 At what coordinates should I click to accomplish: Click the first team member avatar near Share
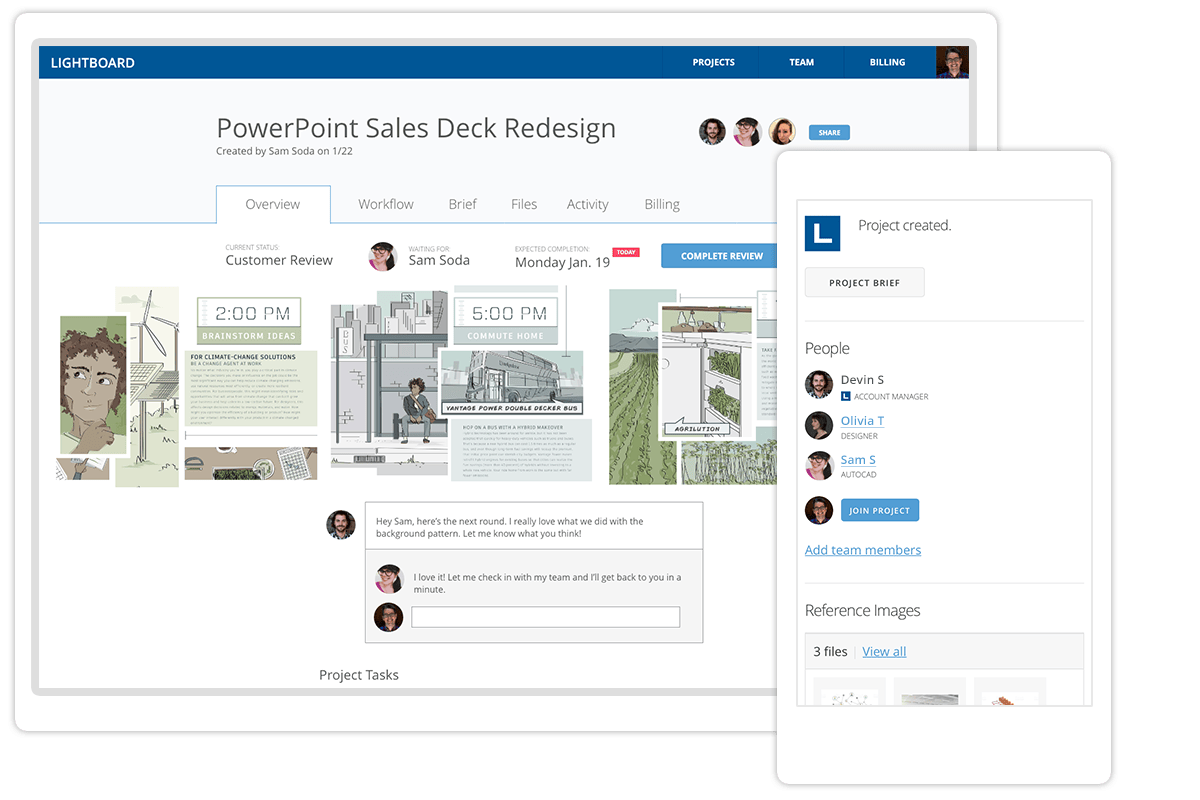tap(712, 132)
